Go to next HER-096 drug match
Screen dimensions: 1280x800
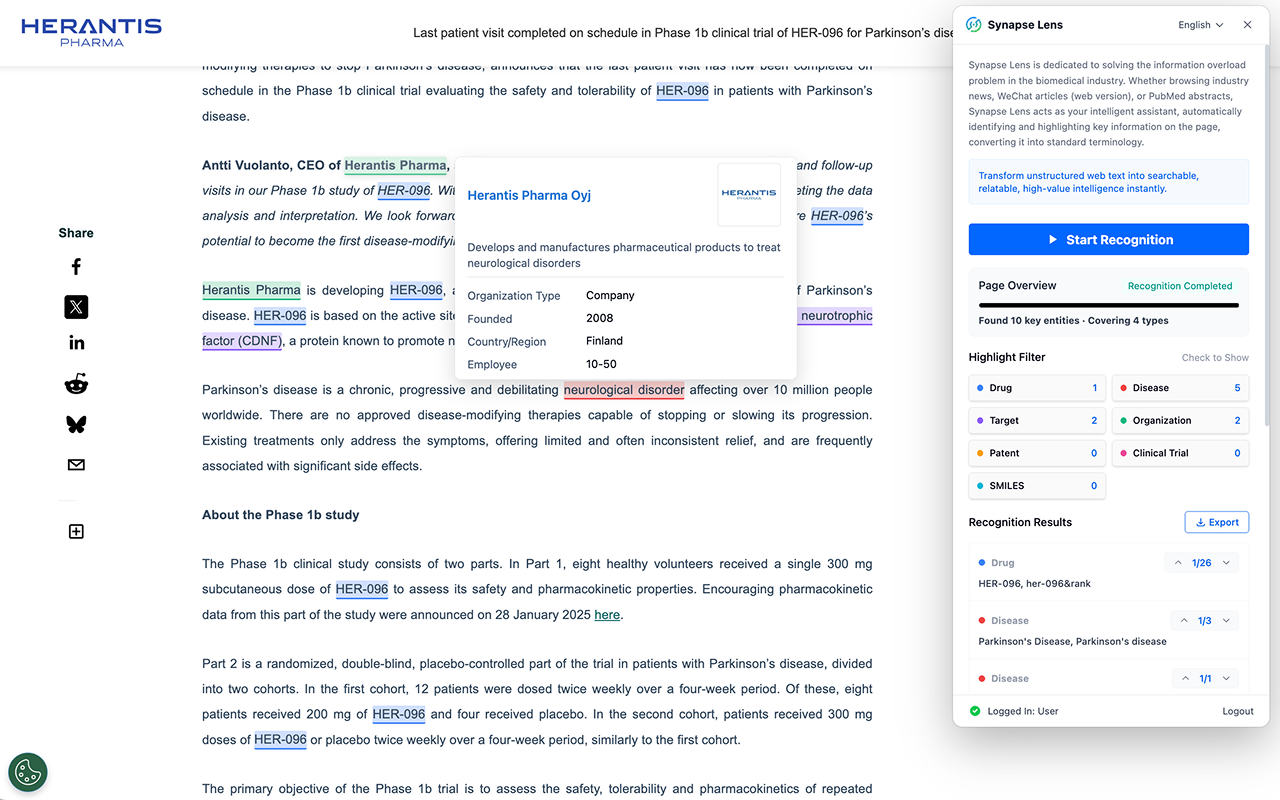1227,563
